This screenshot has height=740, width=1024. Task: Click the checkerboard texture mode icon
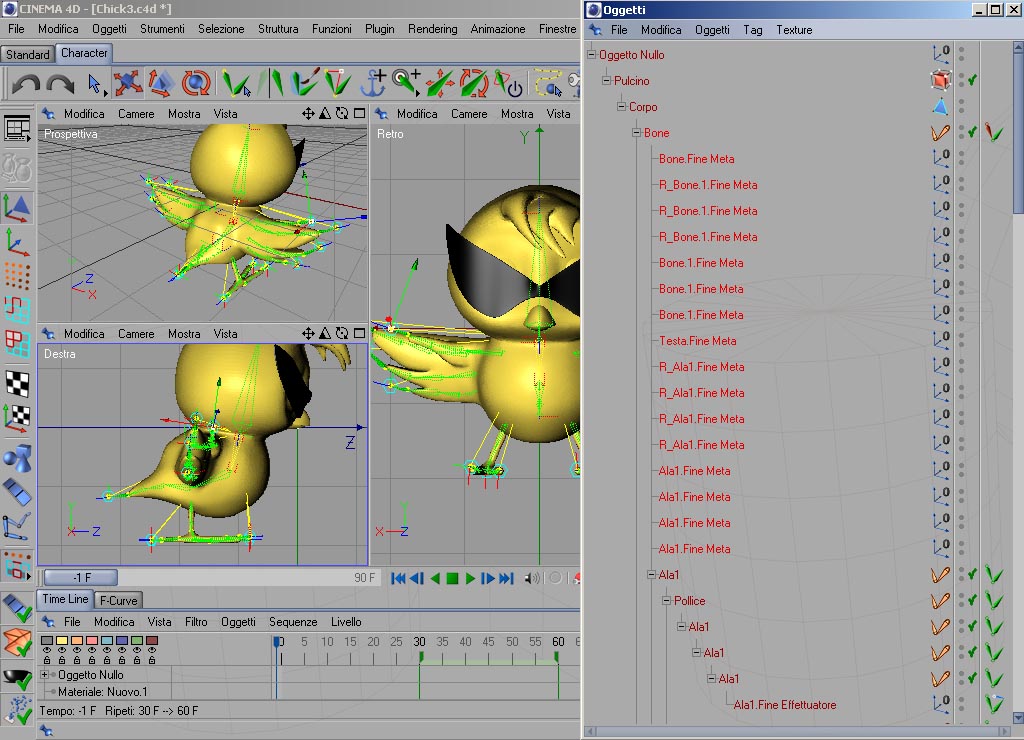coord(18,383)
